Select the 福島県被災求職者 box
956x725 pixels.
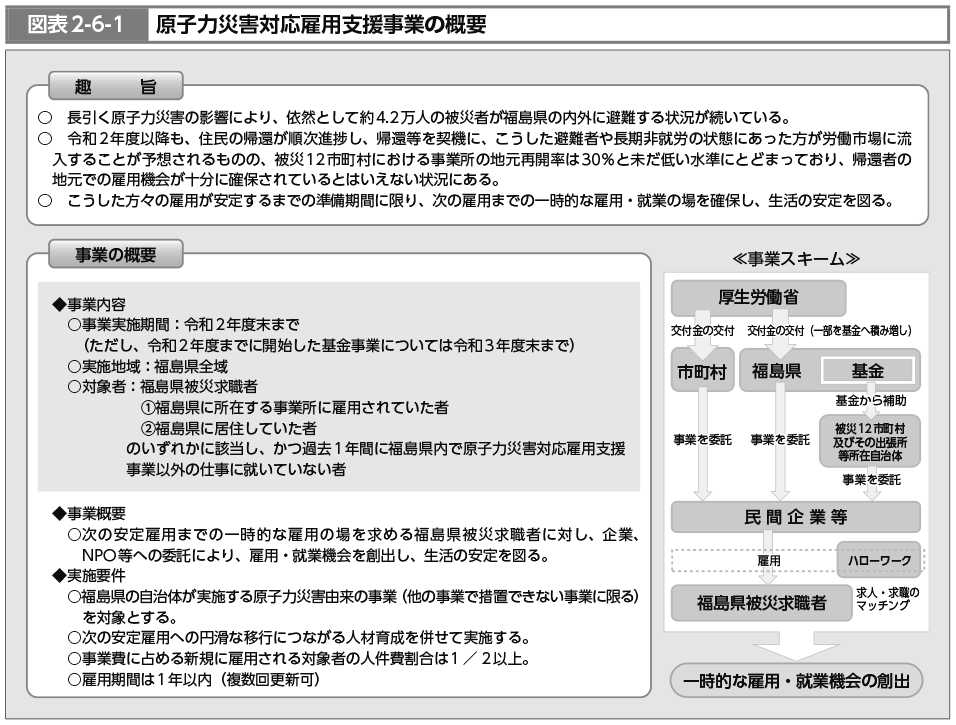[x=762, y=603]
